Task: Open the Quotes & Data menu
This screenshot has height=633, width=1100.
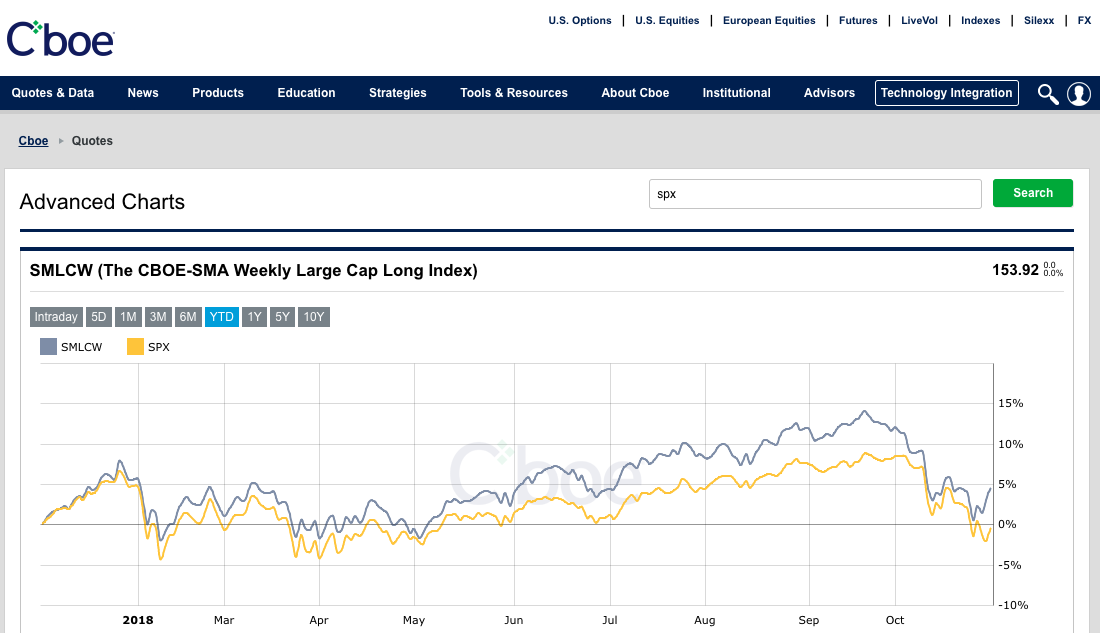Action: (53, 93)
